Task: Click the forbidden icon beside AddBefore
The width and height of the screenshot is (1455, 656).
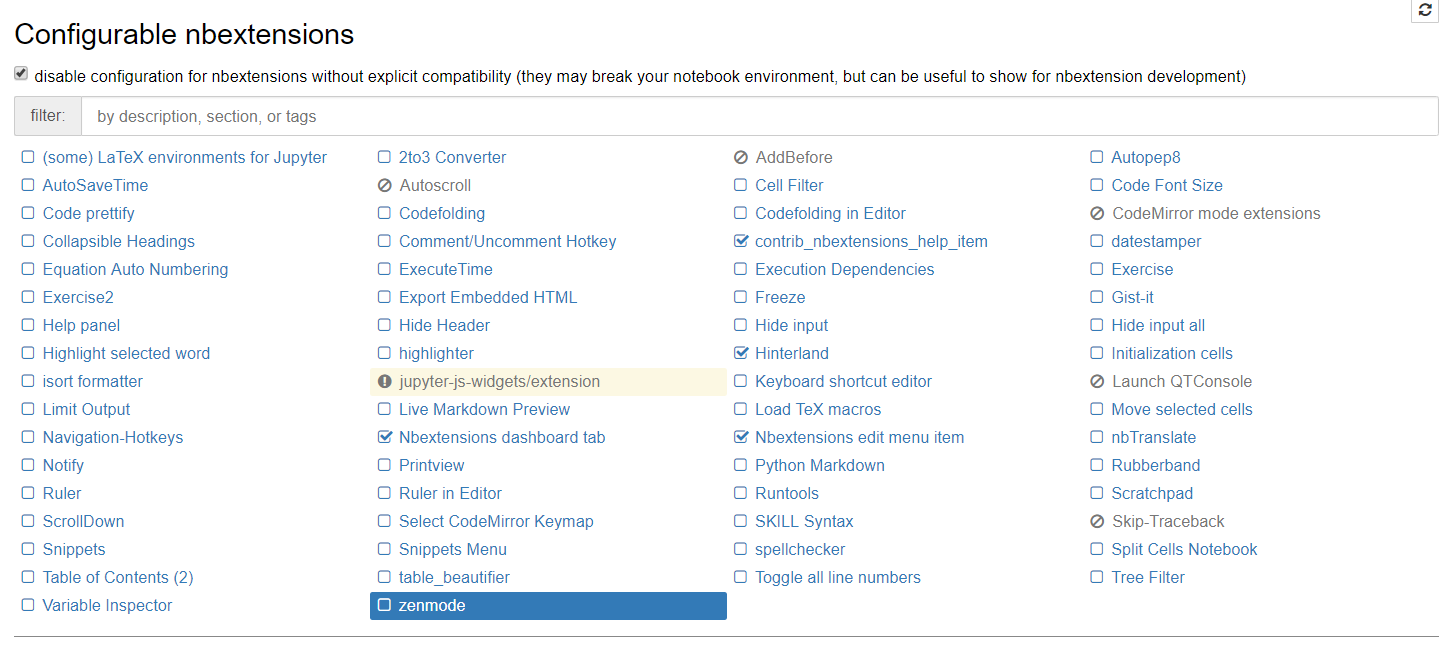Action: [741, 158]
